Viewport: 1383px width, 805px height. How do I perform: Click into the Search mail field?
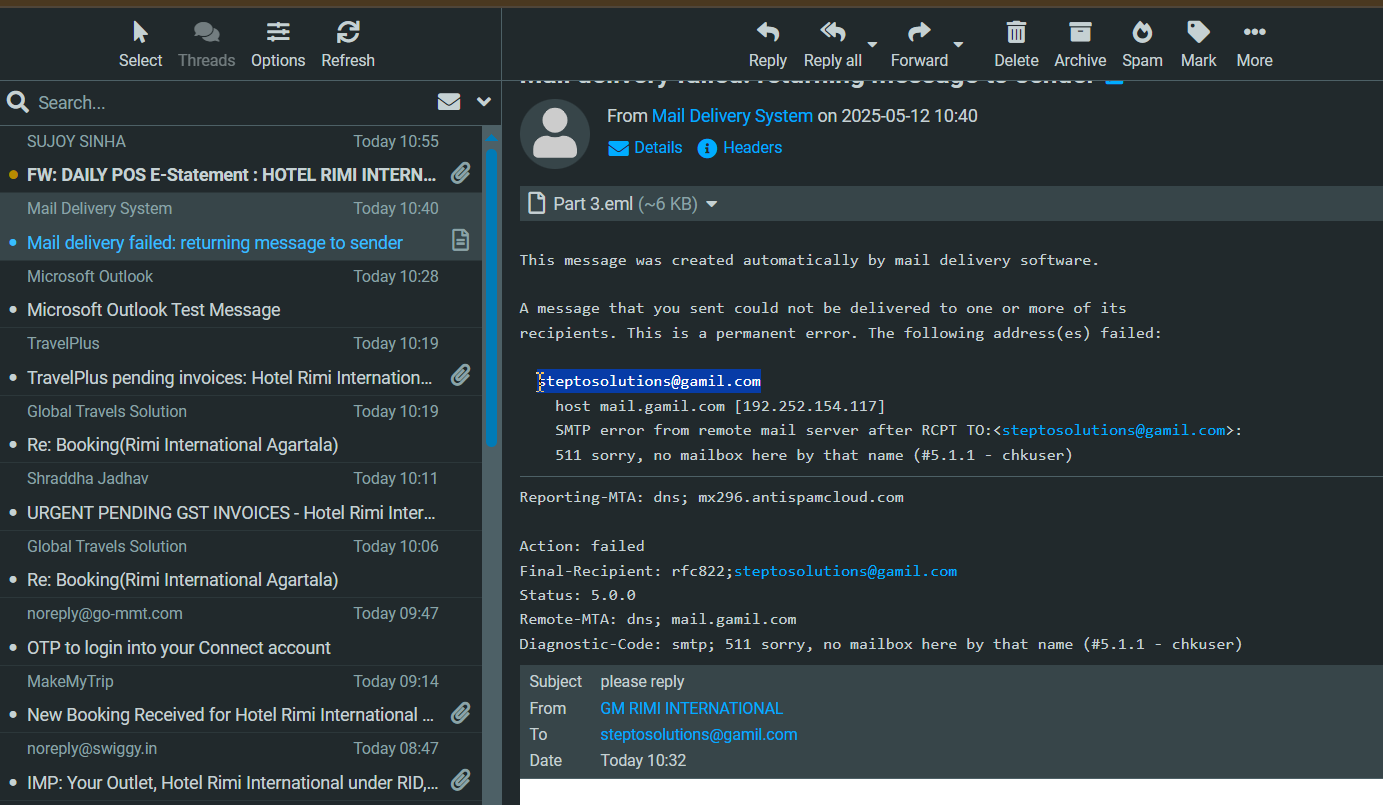click(230, 103)
